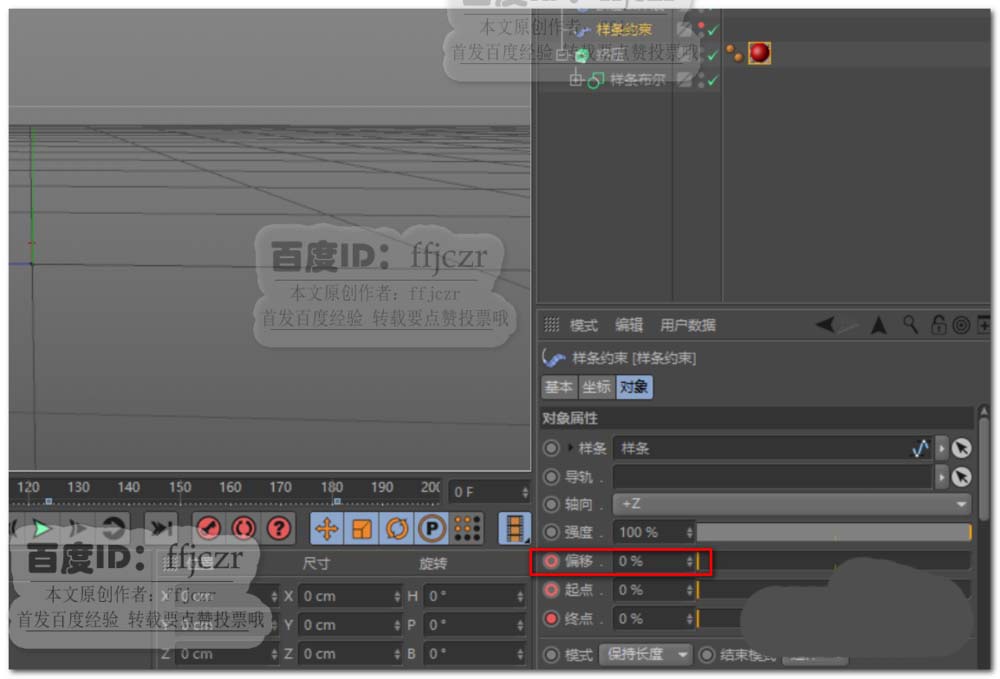Adjust the 偏移 0% value stepper
The height and width of the screenshot is (679, 1000).
(x=689, y=561)
